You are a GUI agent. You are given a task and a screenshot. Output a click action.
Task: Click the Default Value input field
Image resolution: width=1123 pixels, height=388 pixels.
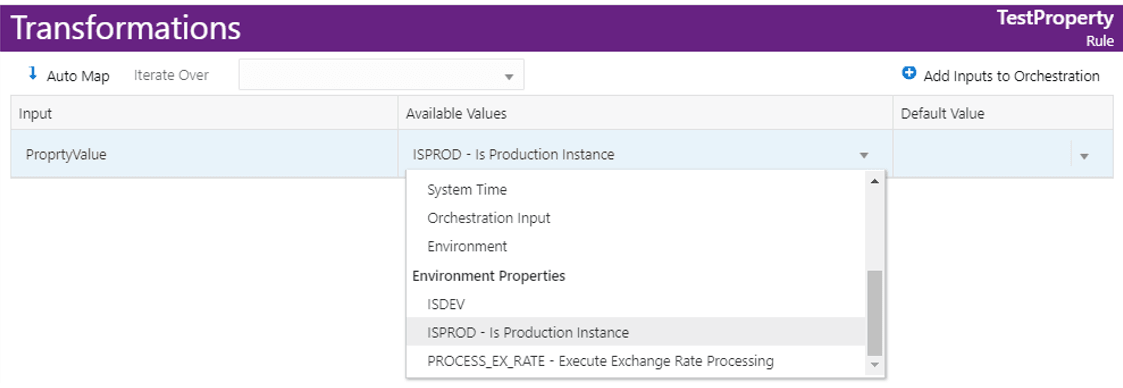pos(983,154)
